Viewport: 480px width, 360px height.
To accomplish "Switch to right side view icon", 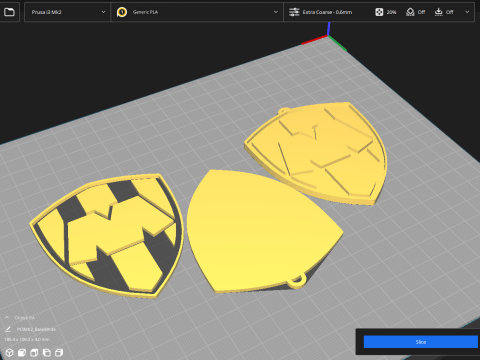I will pyautogui.click(x=59, y=352).
